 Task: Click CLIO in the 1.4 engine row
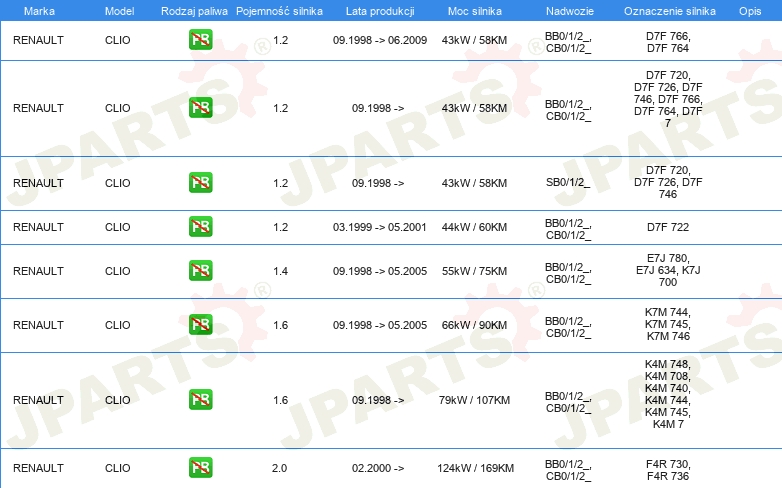pos(117,271)
